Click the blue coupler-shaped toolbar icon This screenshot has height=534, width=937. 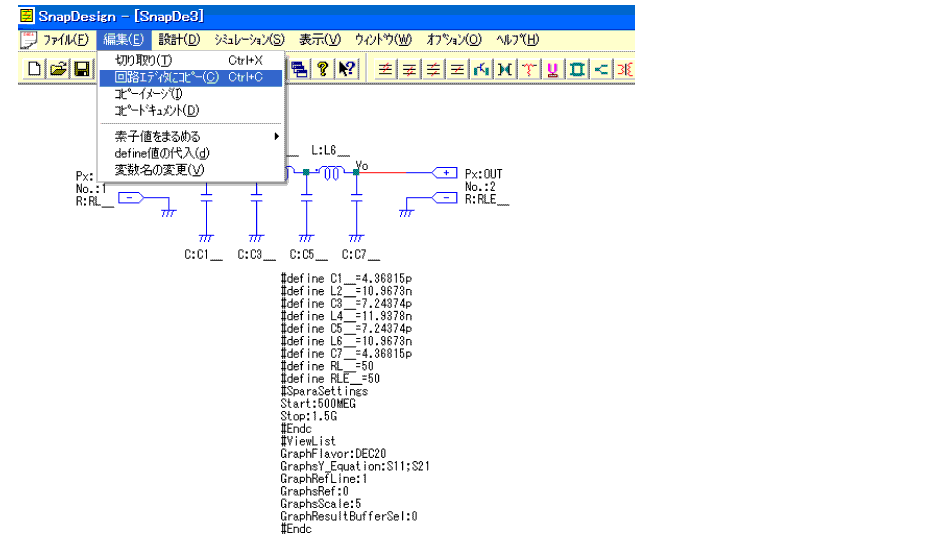tap(505, 69)
